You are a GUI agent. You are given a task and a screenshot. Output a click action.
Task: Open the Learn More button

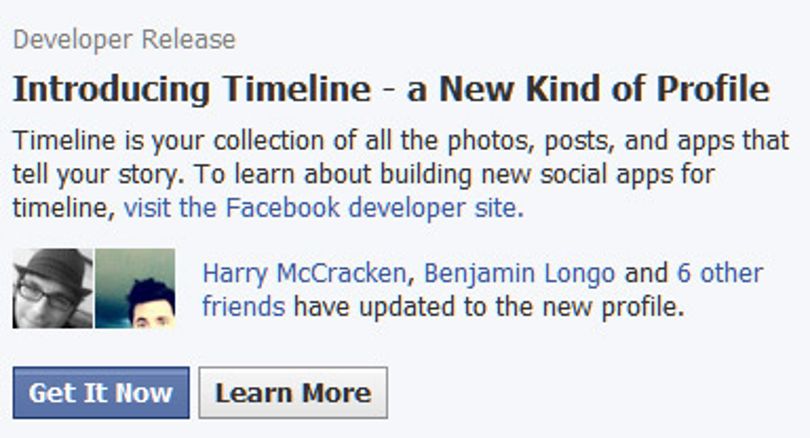(293, 393)
